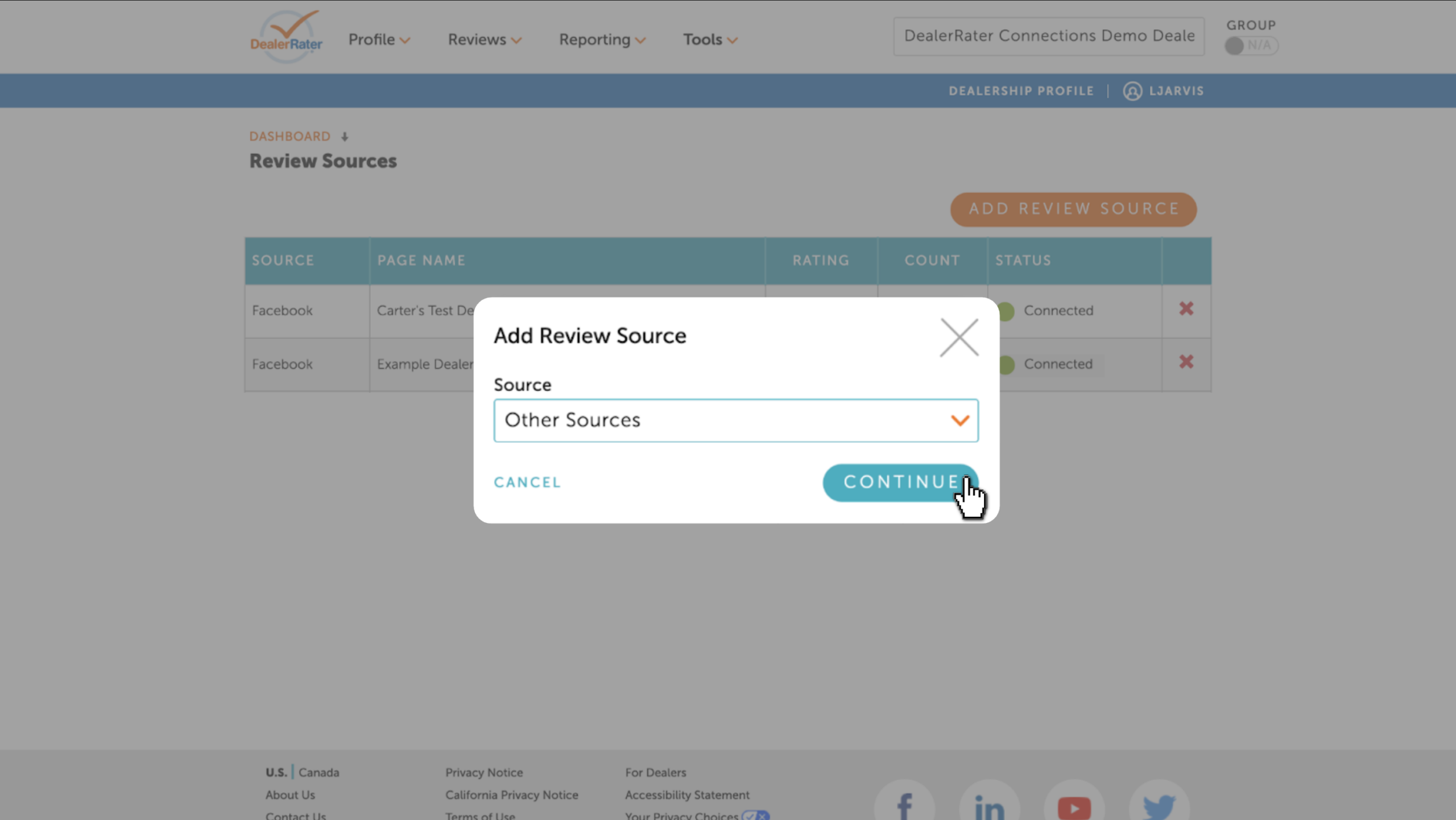Open the YouTube social link
The height and width of the screenshot is (820, 1456).
tap(1074, 805)
